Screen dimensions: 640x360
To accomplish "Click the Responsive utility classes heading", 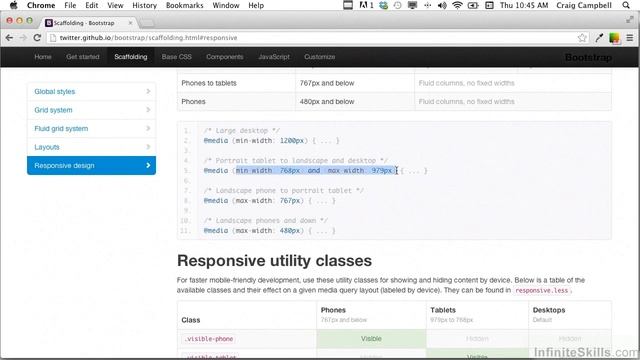I will point(274,261).
